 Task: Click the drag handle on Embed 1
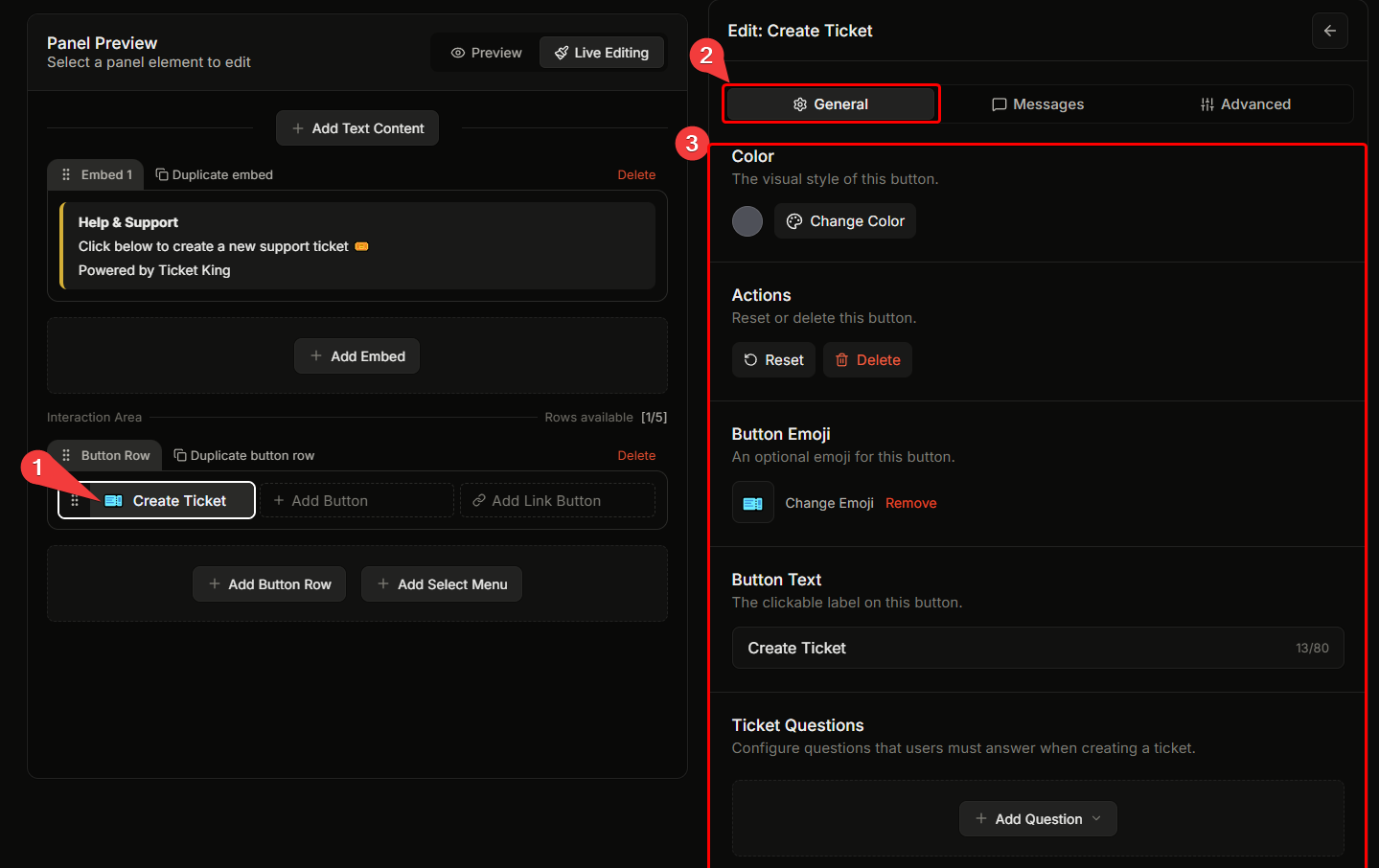66,174
